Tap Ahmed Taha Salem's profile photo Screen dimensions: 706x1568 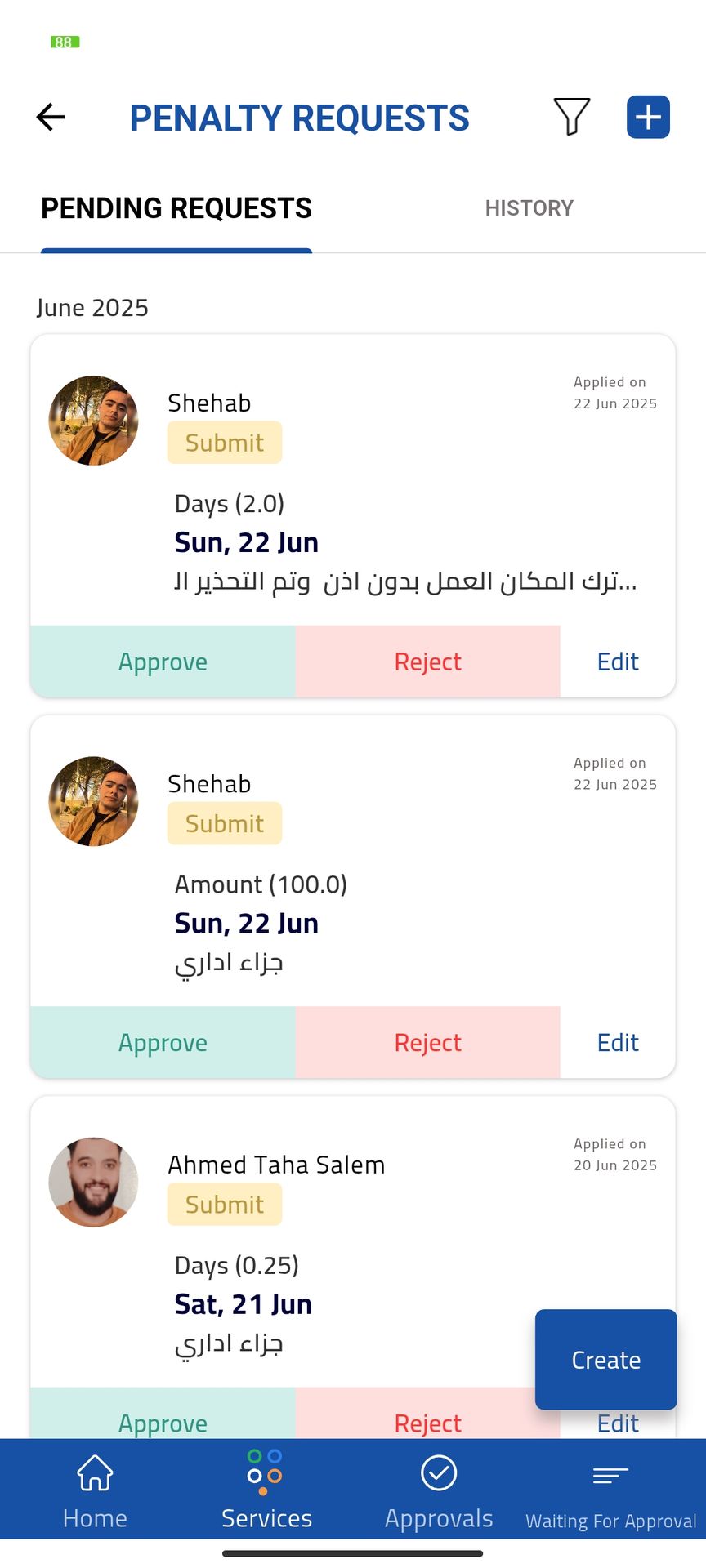tap(93, 1182)
